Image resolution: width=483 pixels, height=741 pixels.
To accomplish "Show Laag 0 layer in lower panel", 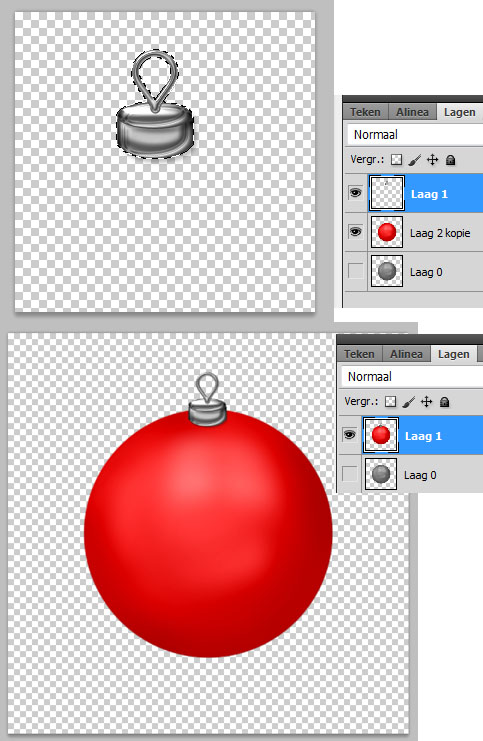I will coord(349,474).
